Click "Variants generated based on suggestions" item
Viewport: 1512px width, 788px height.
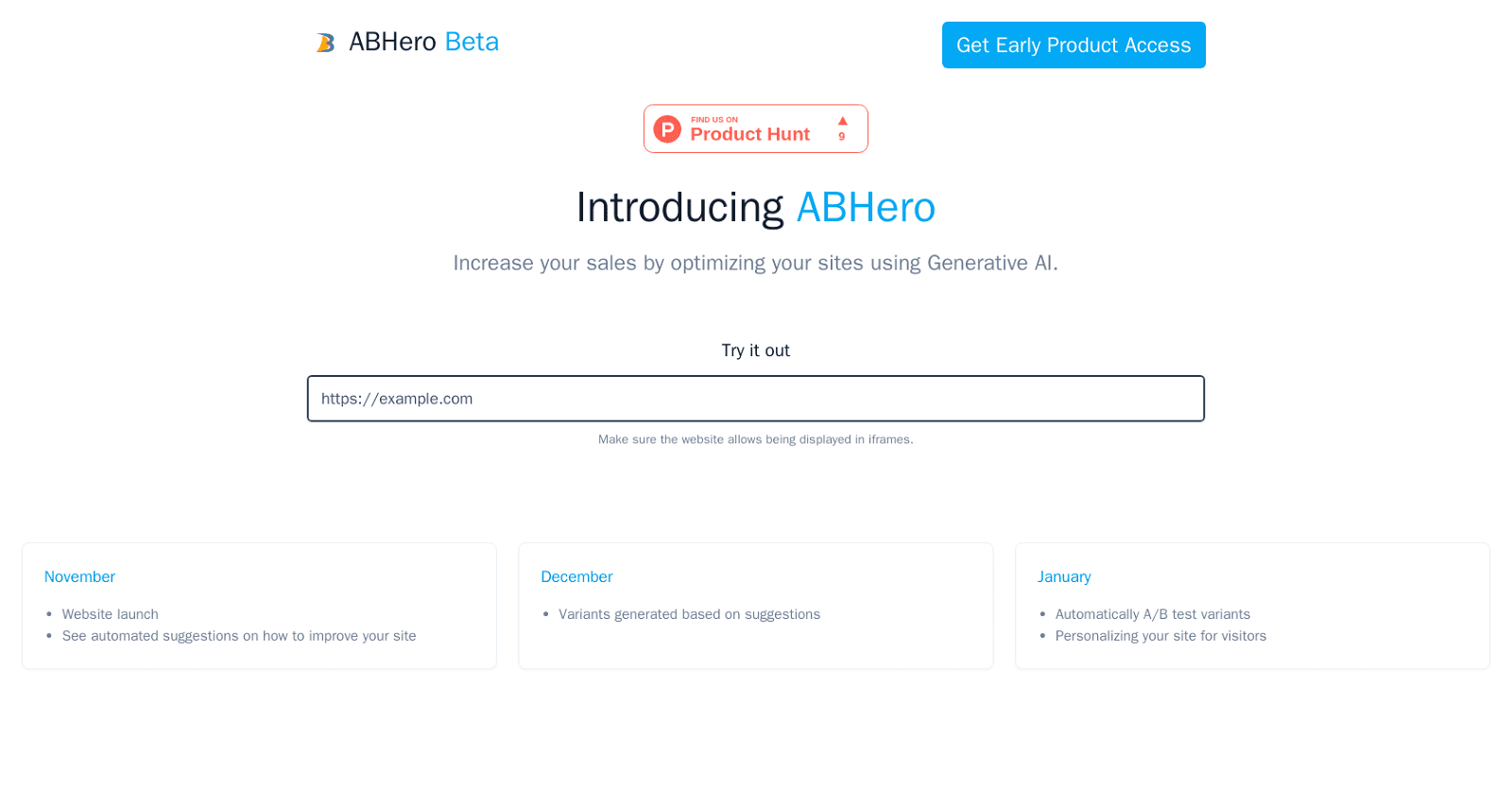tap(690, 613)
